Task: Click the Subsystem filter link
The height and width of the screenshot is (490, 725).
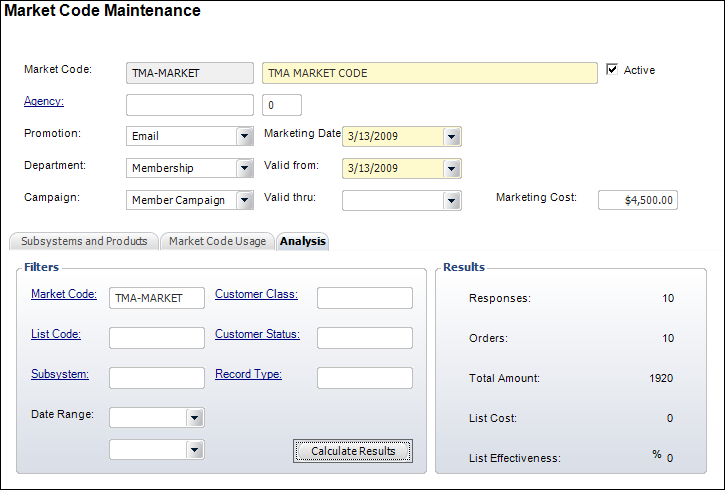Action: click(60, 374)
